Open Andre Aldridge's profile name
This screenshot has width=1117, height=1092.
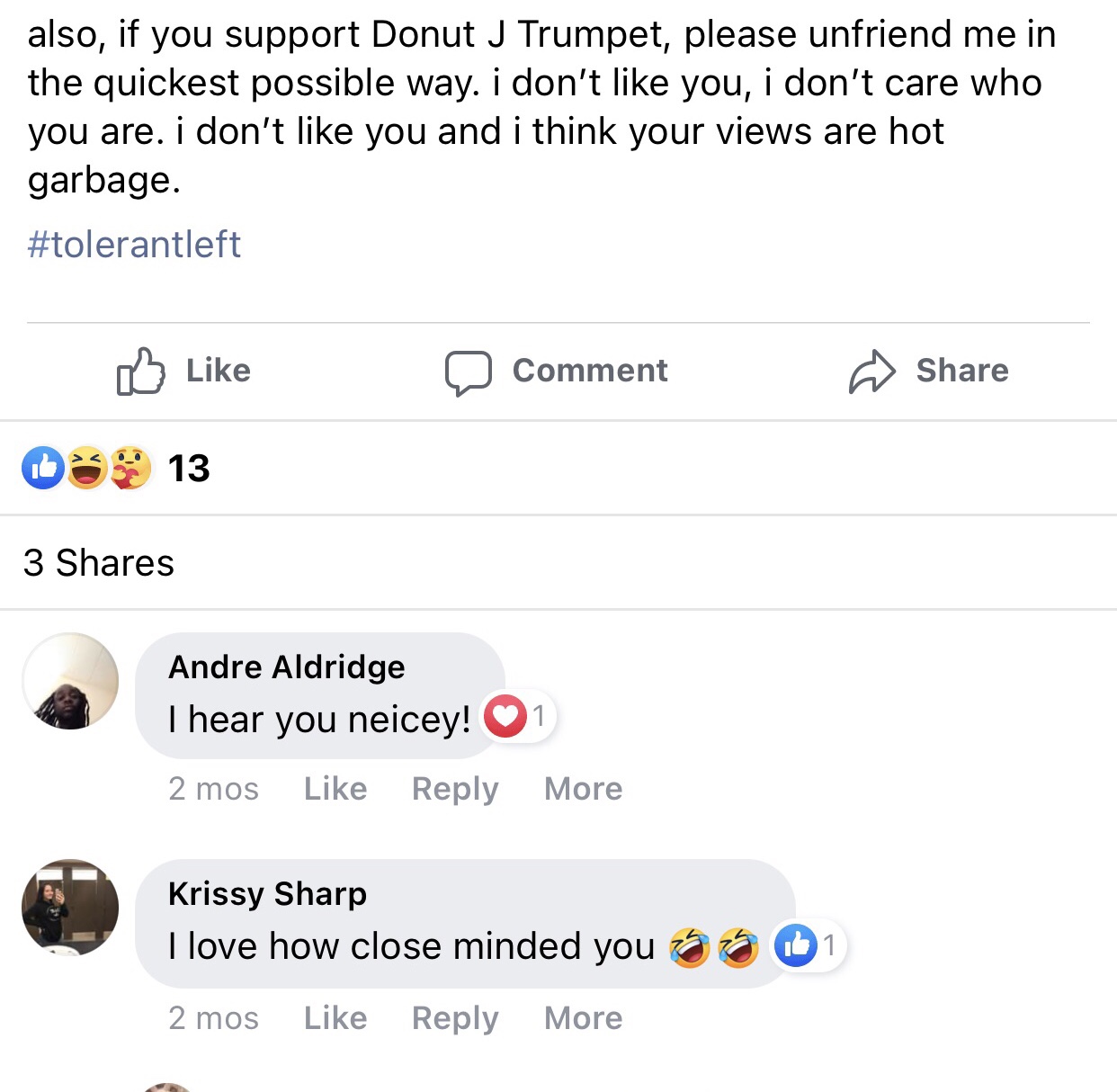[x=286, y=667]
